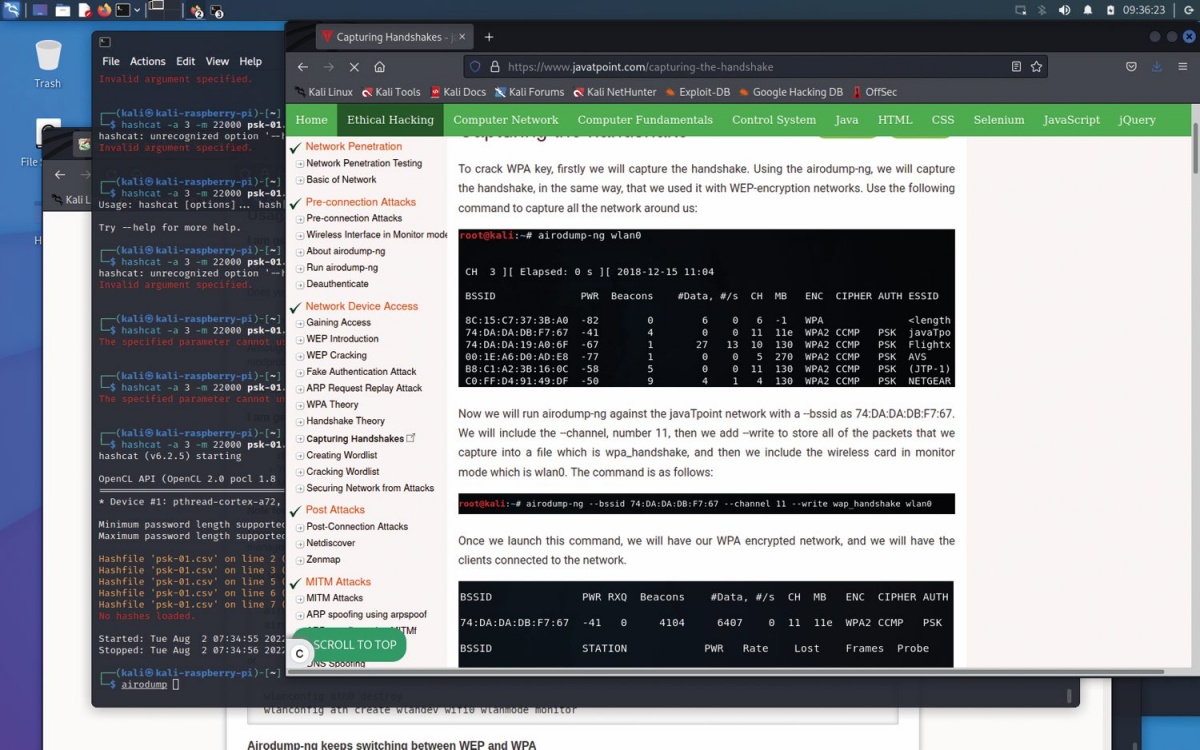Open the Zenmap sidebar item
The width and height of the screenshot is (1200, 750).
323,560
